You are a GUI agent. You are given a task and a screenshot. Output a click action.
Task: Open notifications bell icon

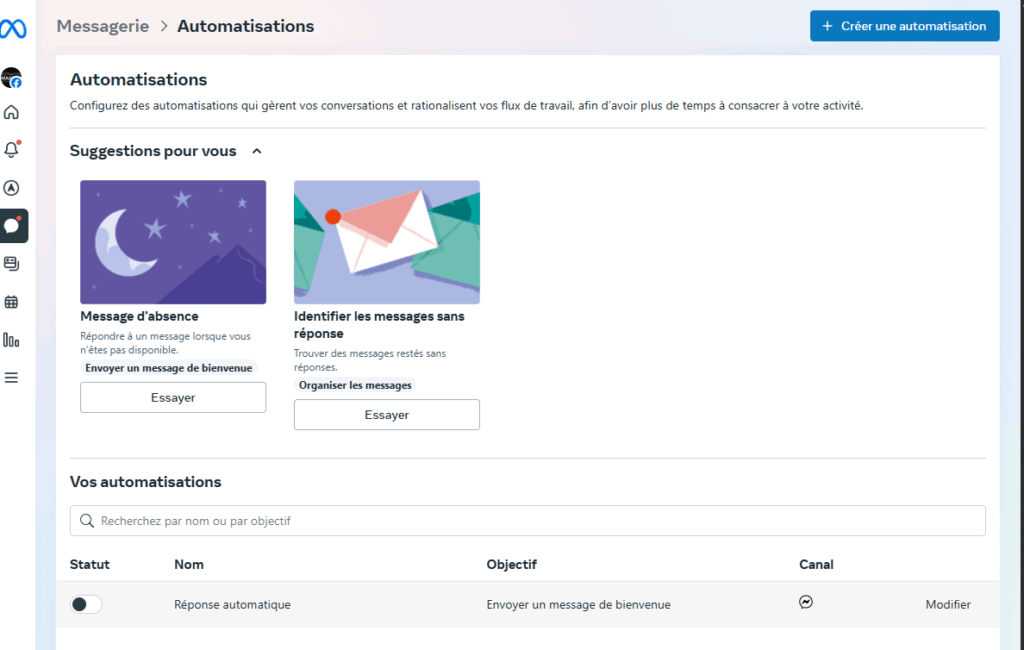click(x=12, y=150)
